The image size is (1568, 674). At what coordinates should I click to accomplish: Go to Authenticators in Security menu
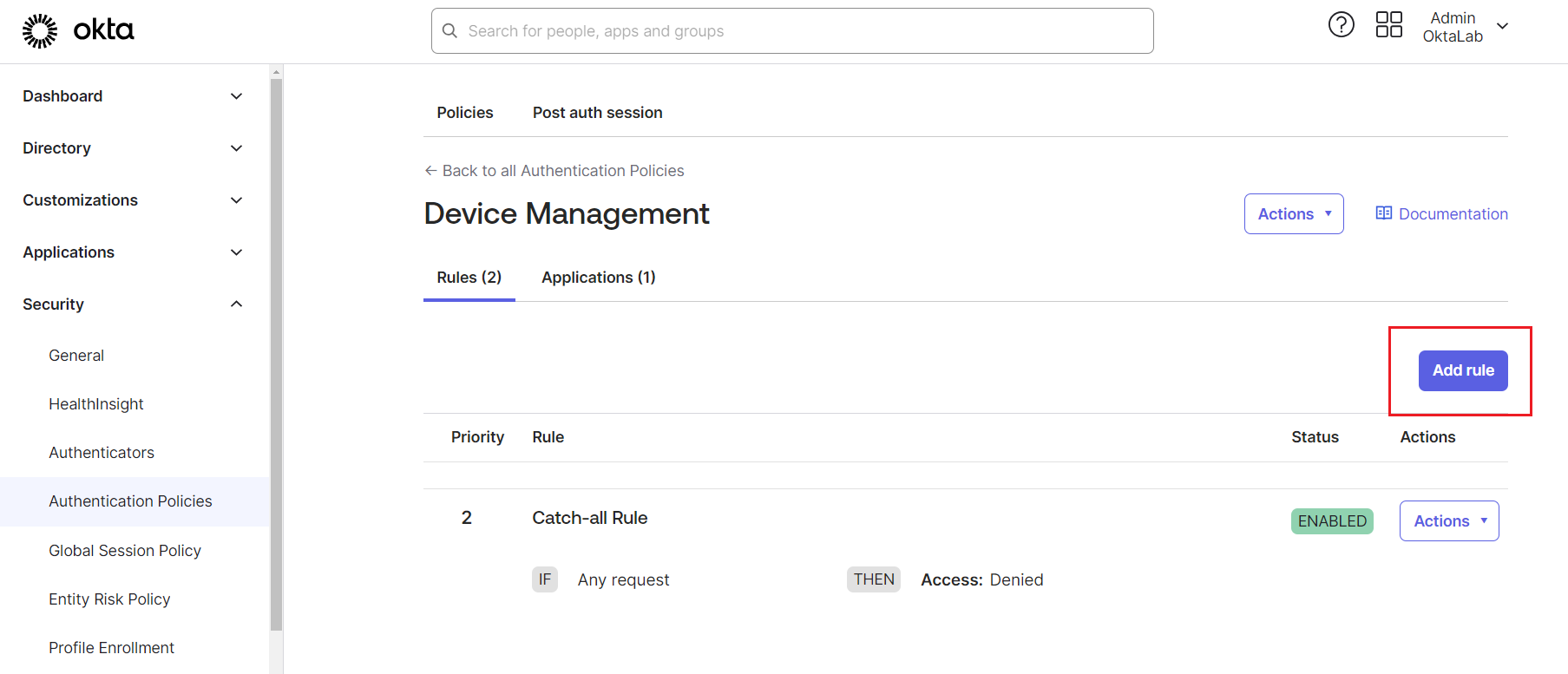[102, 453]
